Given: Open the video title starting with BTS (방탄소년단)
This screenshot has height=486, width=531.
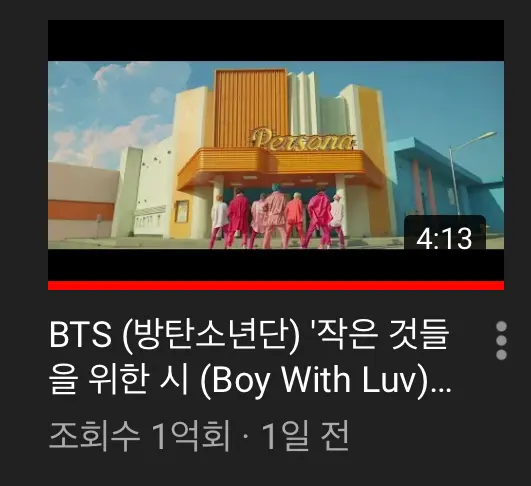Looking at the screenshot, I should (x=250, y=359).
